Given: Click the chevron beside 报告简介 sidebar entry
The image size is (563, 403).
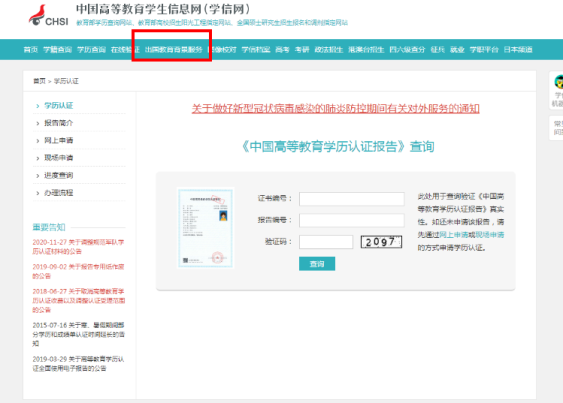Looking at the screenshot, I should click(x=38, y=124).
